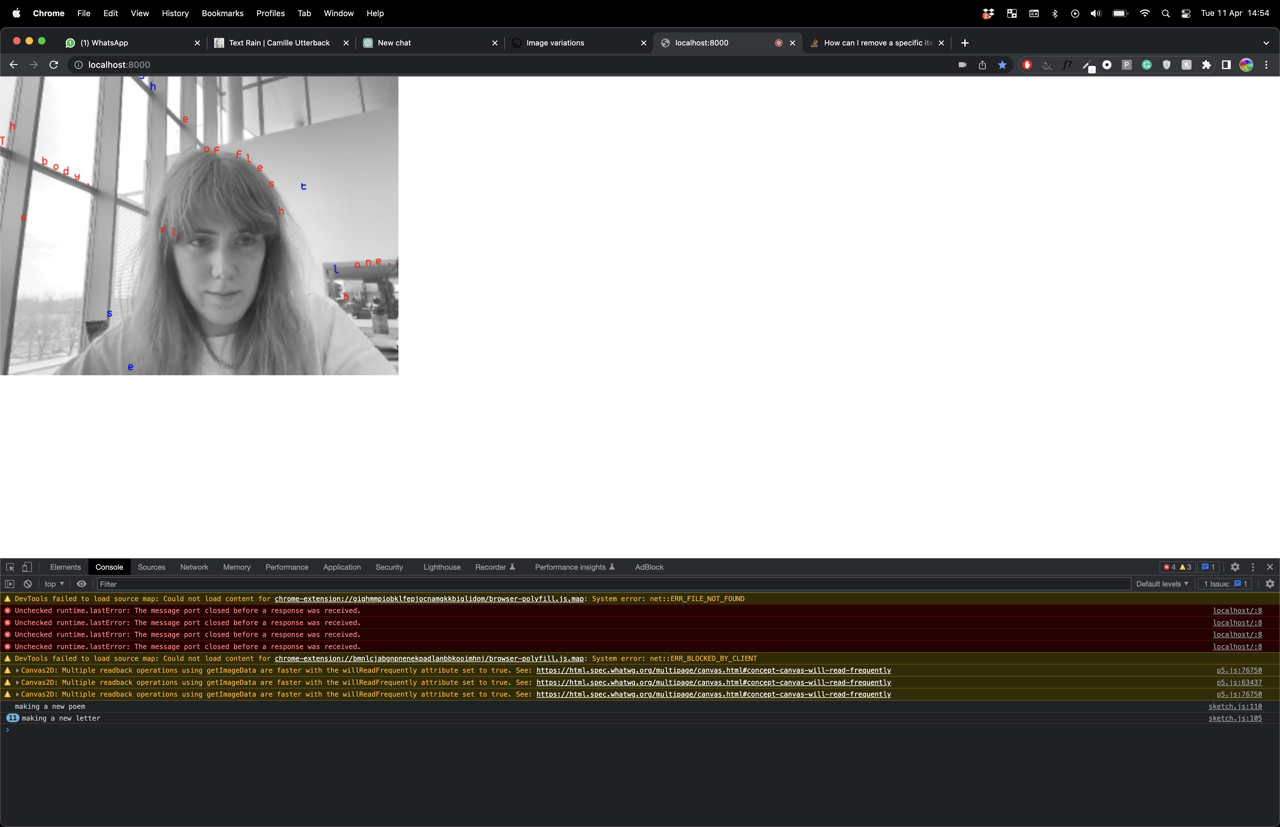Open the Sources panel tab
The image size is (1280, 827).
151,567
